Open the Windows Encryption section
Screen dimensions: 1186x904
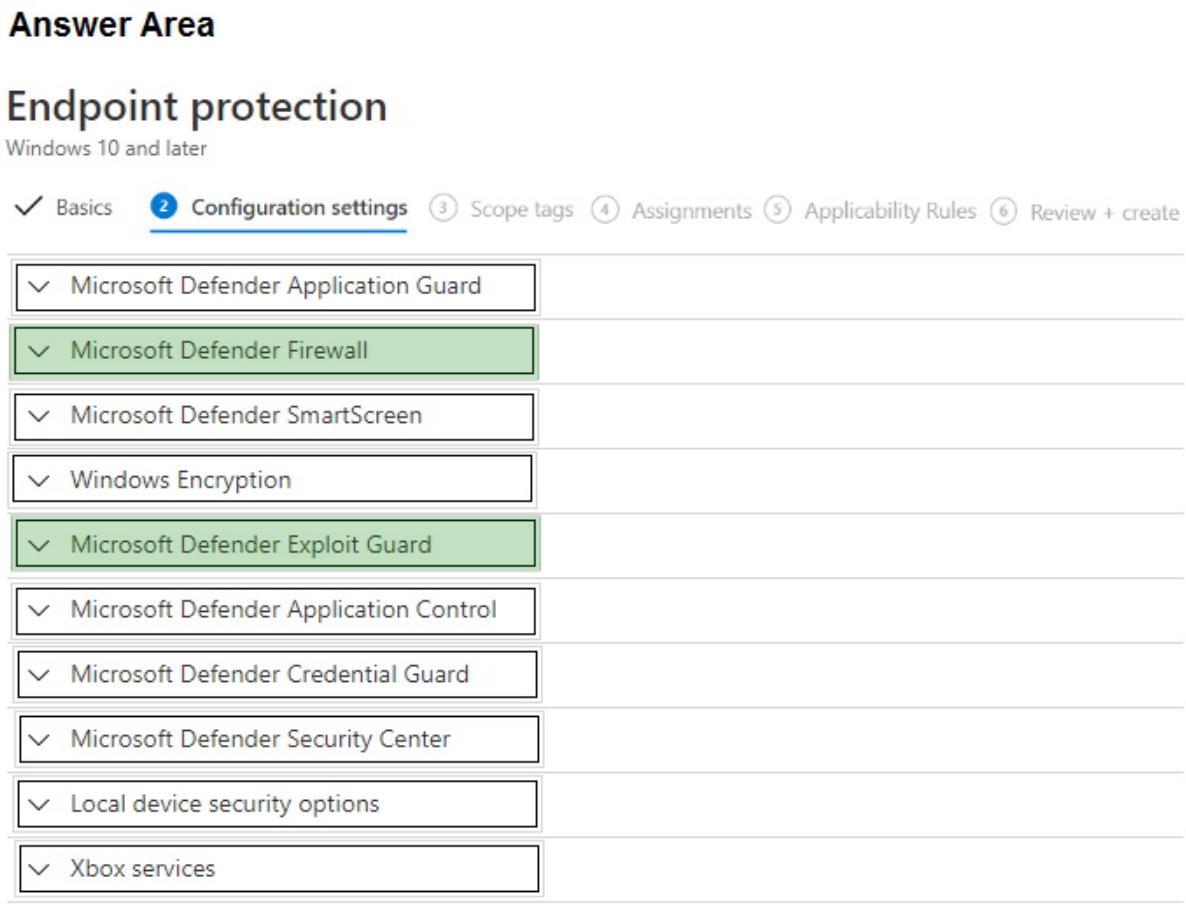tap(272, 480)
